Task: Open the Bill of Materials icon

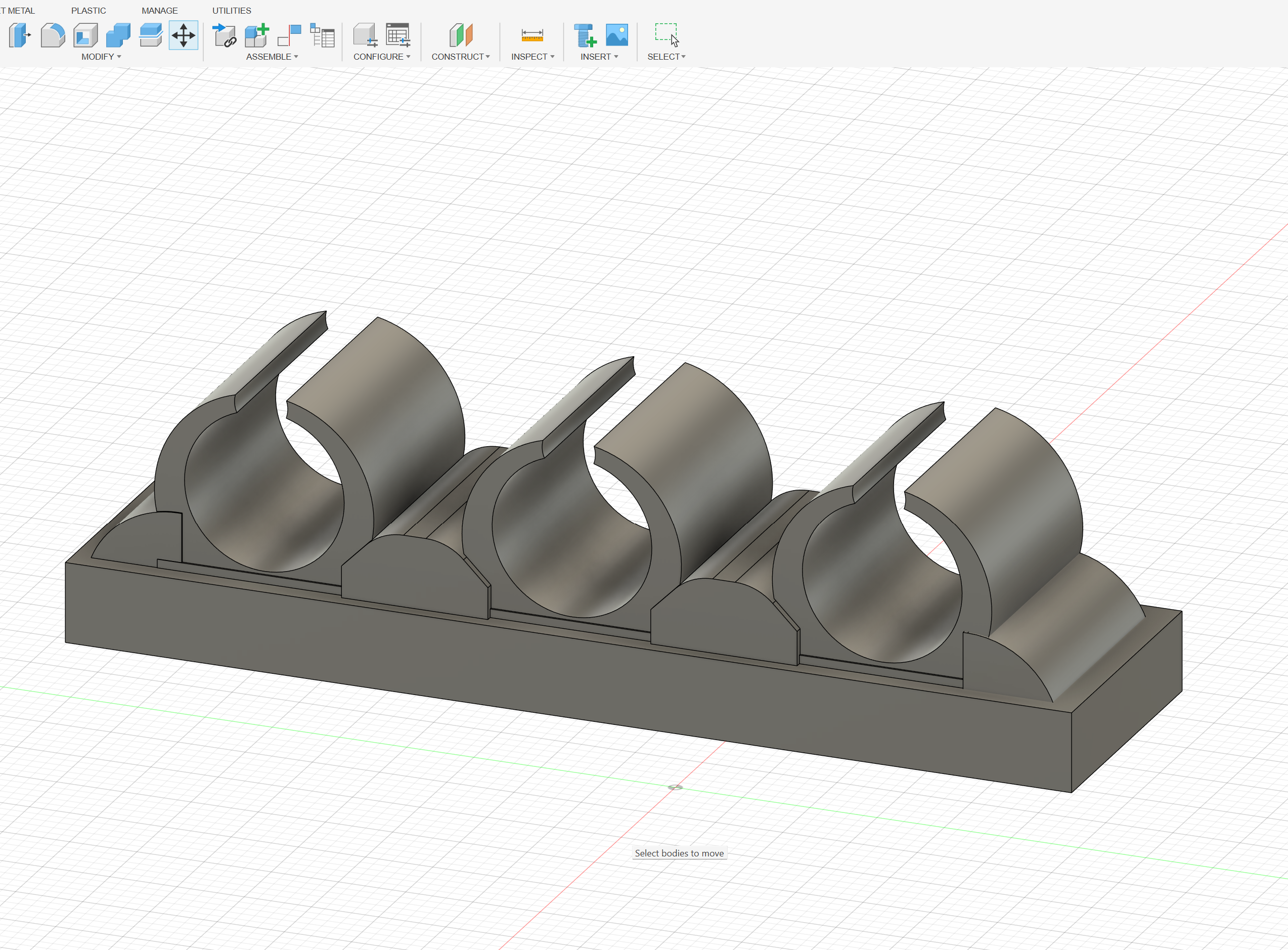Action: click(323, 35)
